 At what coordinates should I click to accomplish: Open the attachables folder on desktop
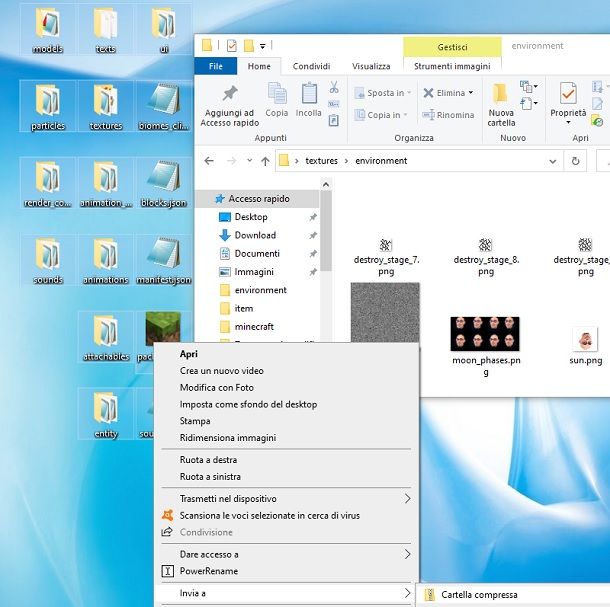[105, 337]
